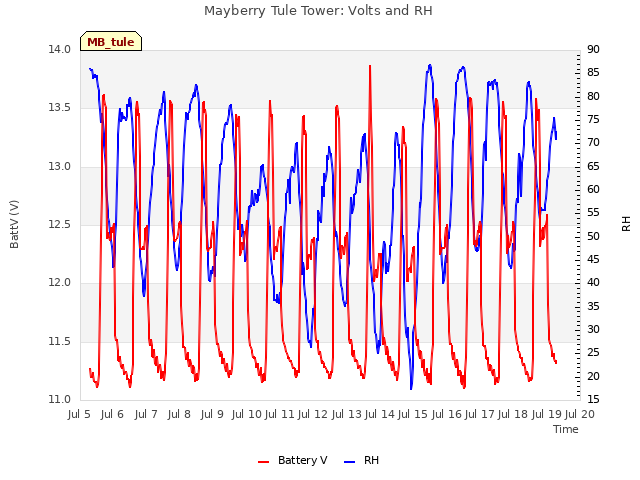Click the tallest red battery voltage spike near Jul 14

(x=370, y=66)
